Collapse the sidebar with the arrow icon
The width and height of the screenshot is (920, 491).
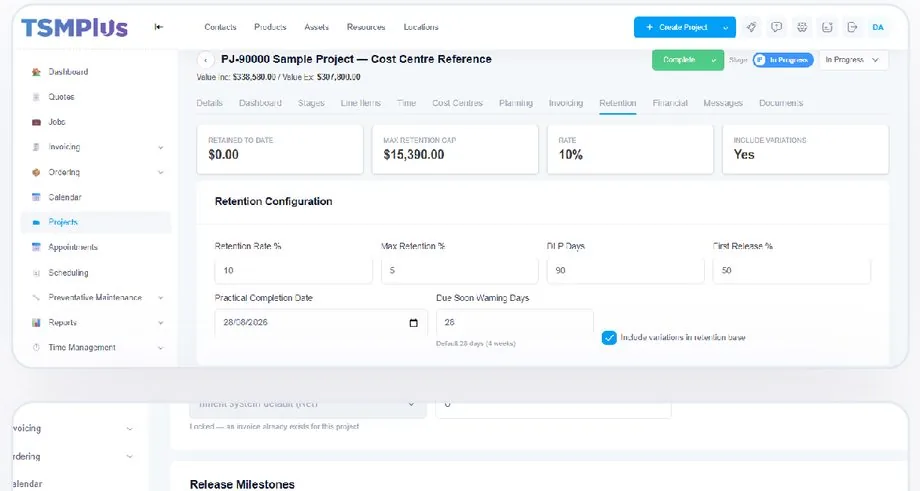(158, 27)
